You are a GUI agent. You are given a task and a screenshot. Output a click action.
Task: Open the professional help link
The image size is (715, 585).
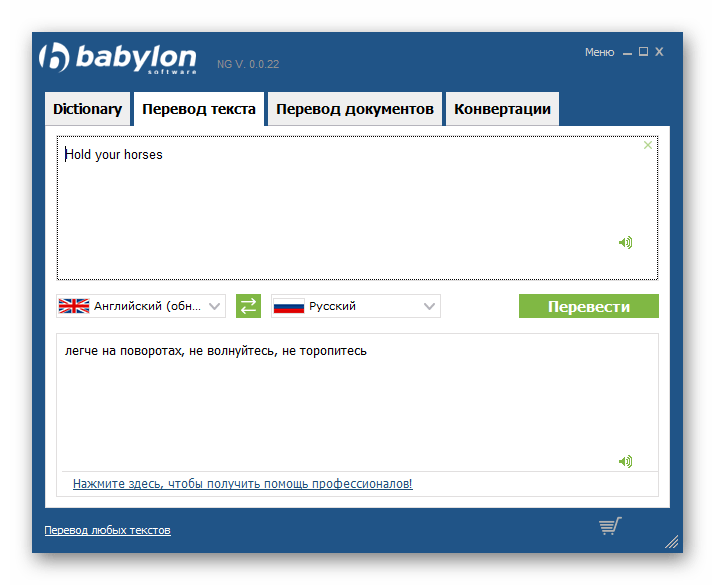(243, 484)
